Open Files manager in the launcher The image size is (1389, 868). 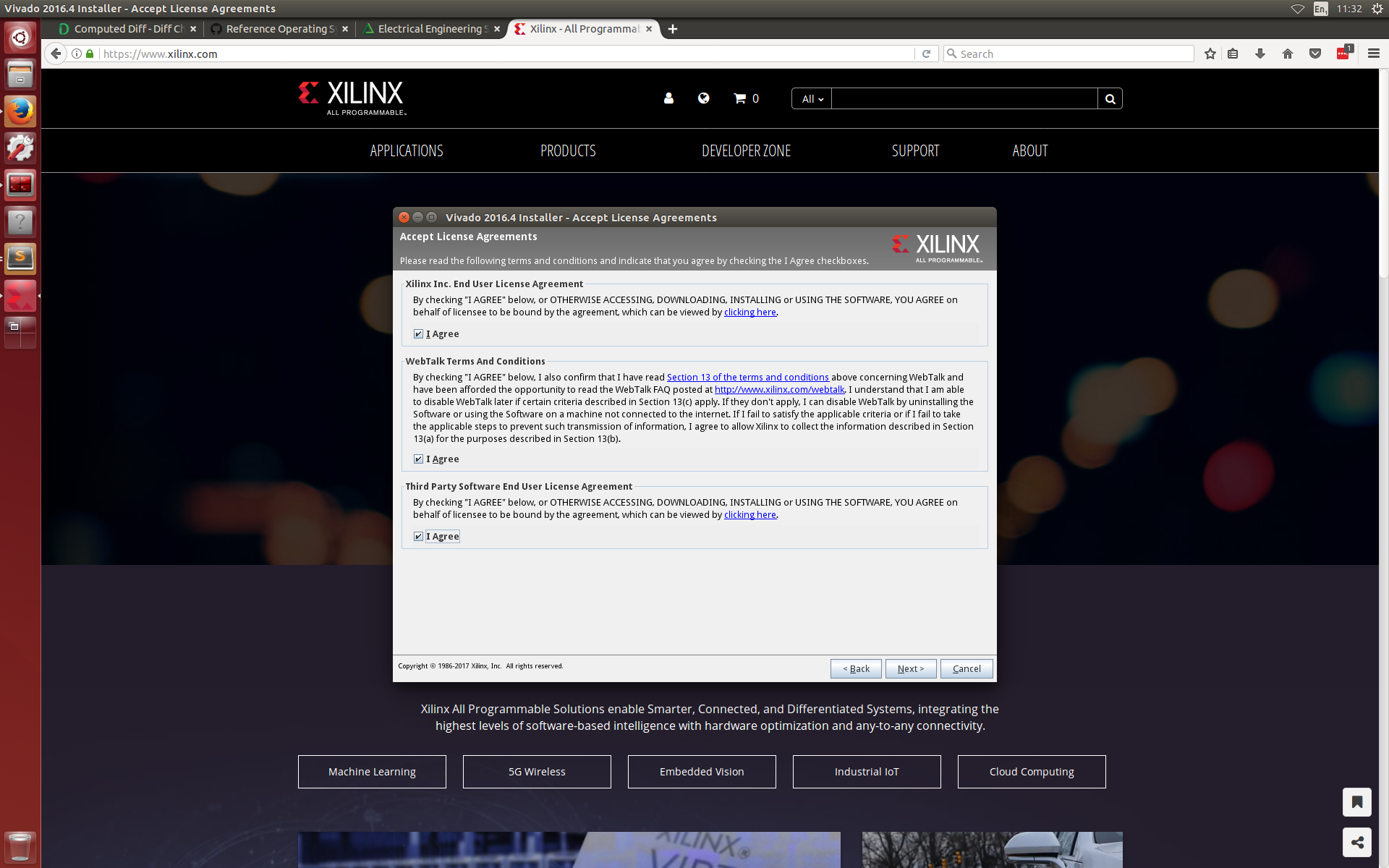[x=20, y=75]
